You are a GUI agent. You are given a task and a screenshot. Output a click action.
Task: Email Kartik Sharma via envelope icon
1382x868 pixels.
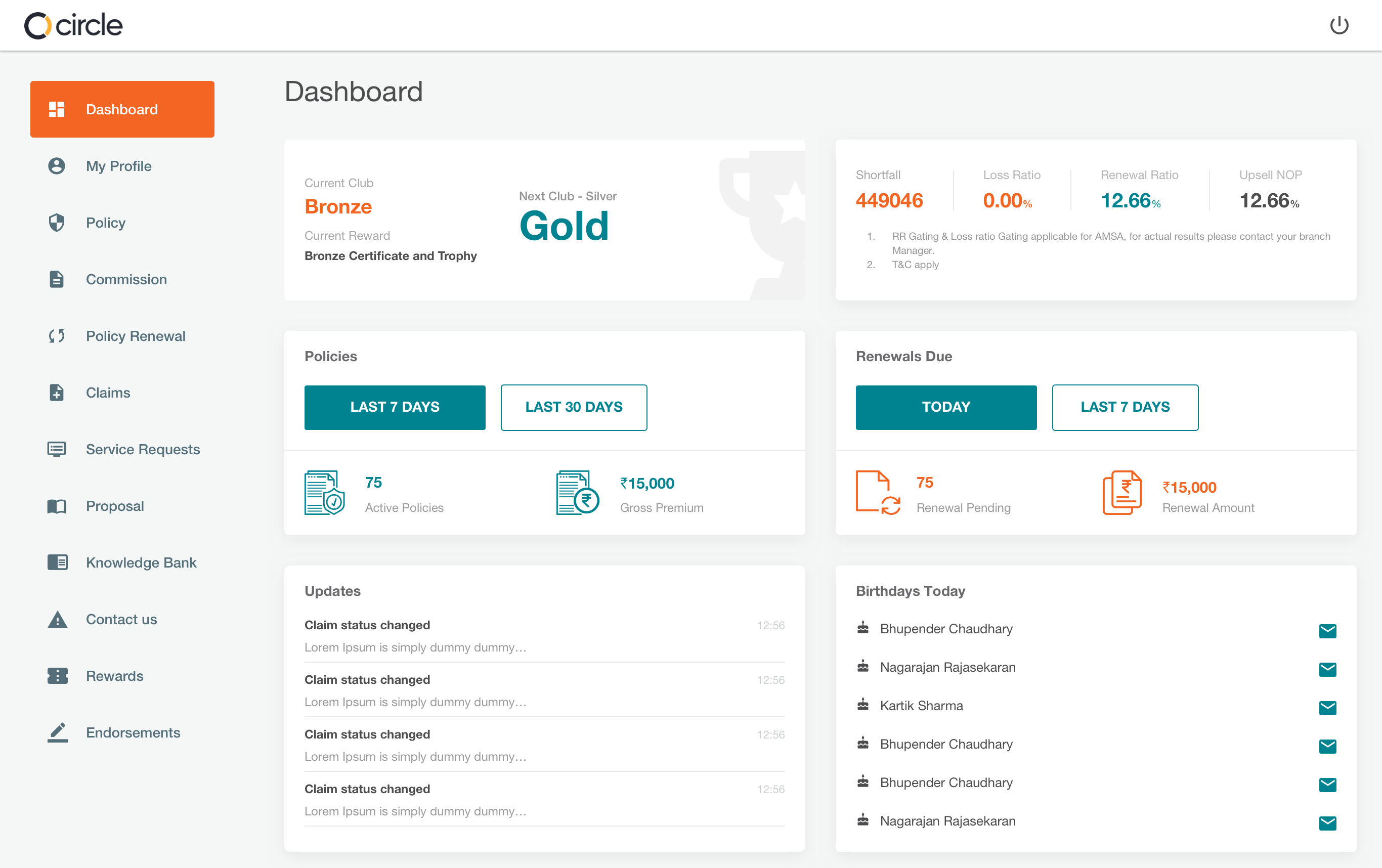(x=1327, y=708)
